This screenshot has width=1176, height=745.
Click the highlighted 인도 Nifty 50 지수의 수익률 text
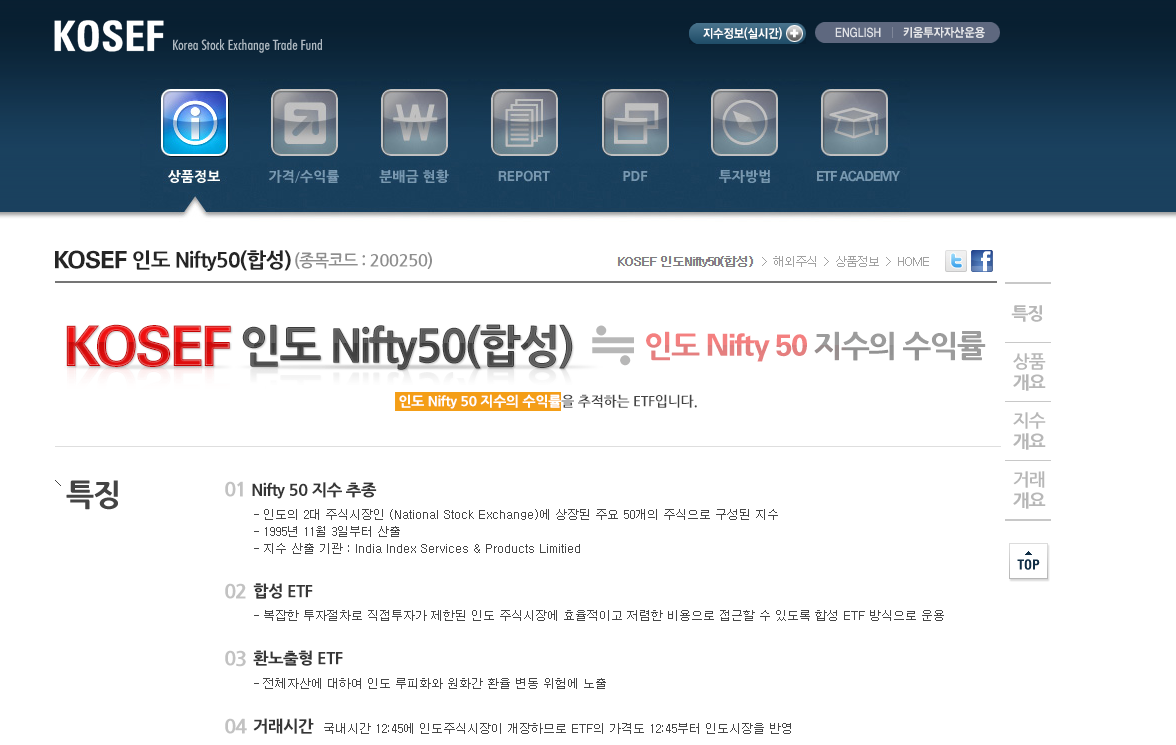point(478,401)
